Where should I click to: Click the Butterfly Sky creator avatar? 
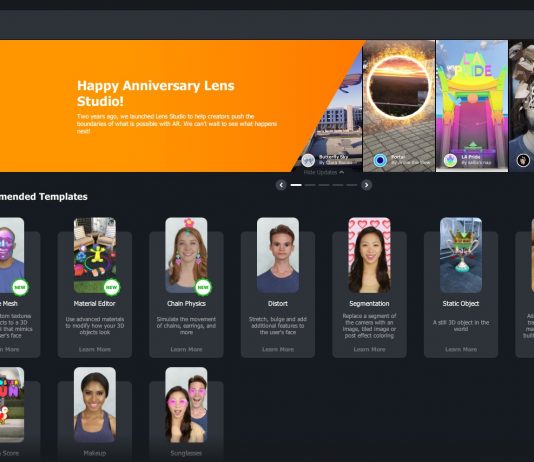[308, 160]
